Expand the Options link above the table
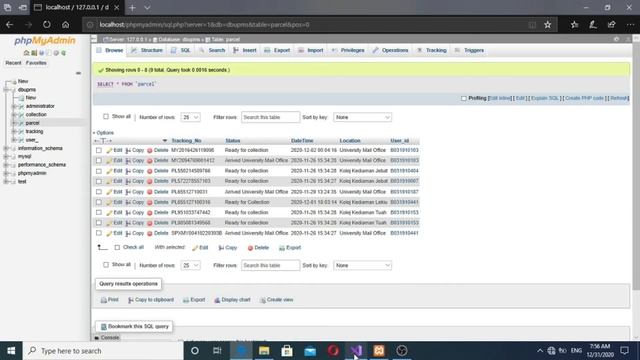This screenshot has width=640, height=360. click(104, 133)
